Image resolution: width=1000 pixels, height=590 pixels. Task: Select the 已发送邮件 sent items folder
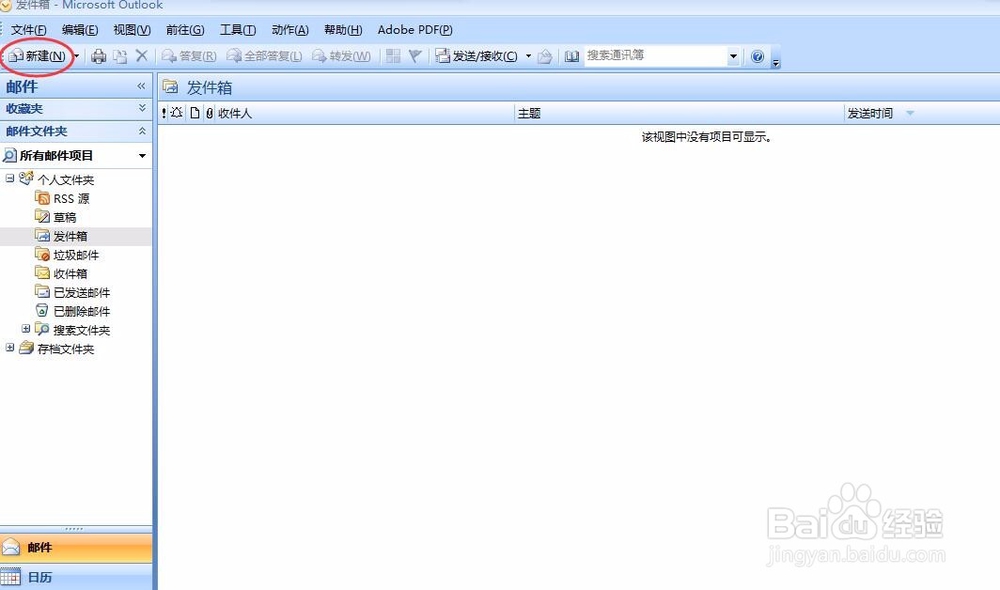[x=82, y=293]
